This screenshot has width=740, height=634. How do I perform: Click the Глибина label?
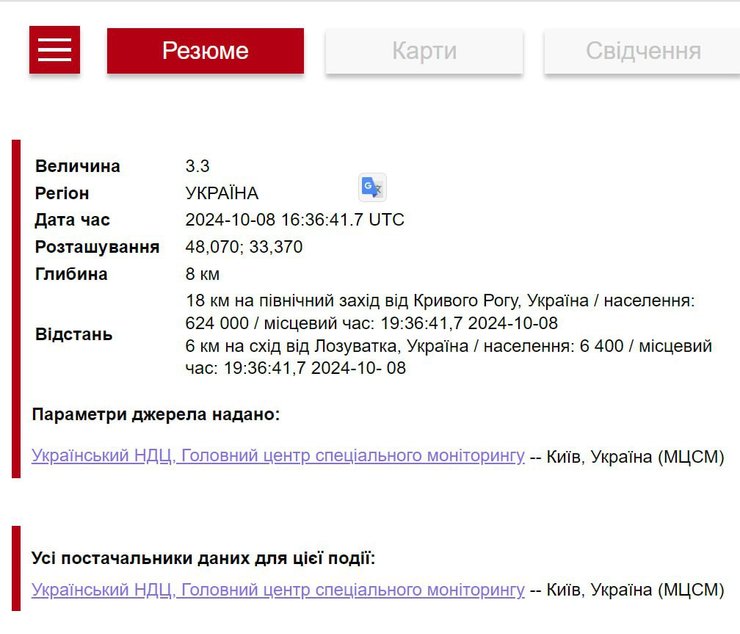pos(71,274)
